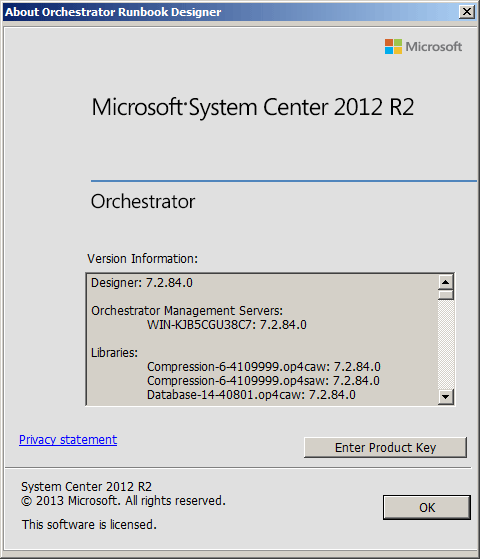Click the About Orchestrator Runbook Designer title bar

coord(231,12)
